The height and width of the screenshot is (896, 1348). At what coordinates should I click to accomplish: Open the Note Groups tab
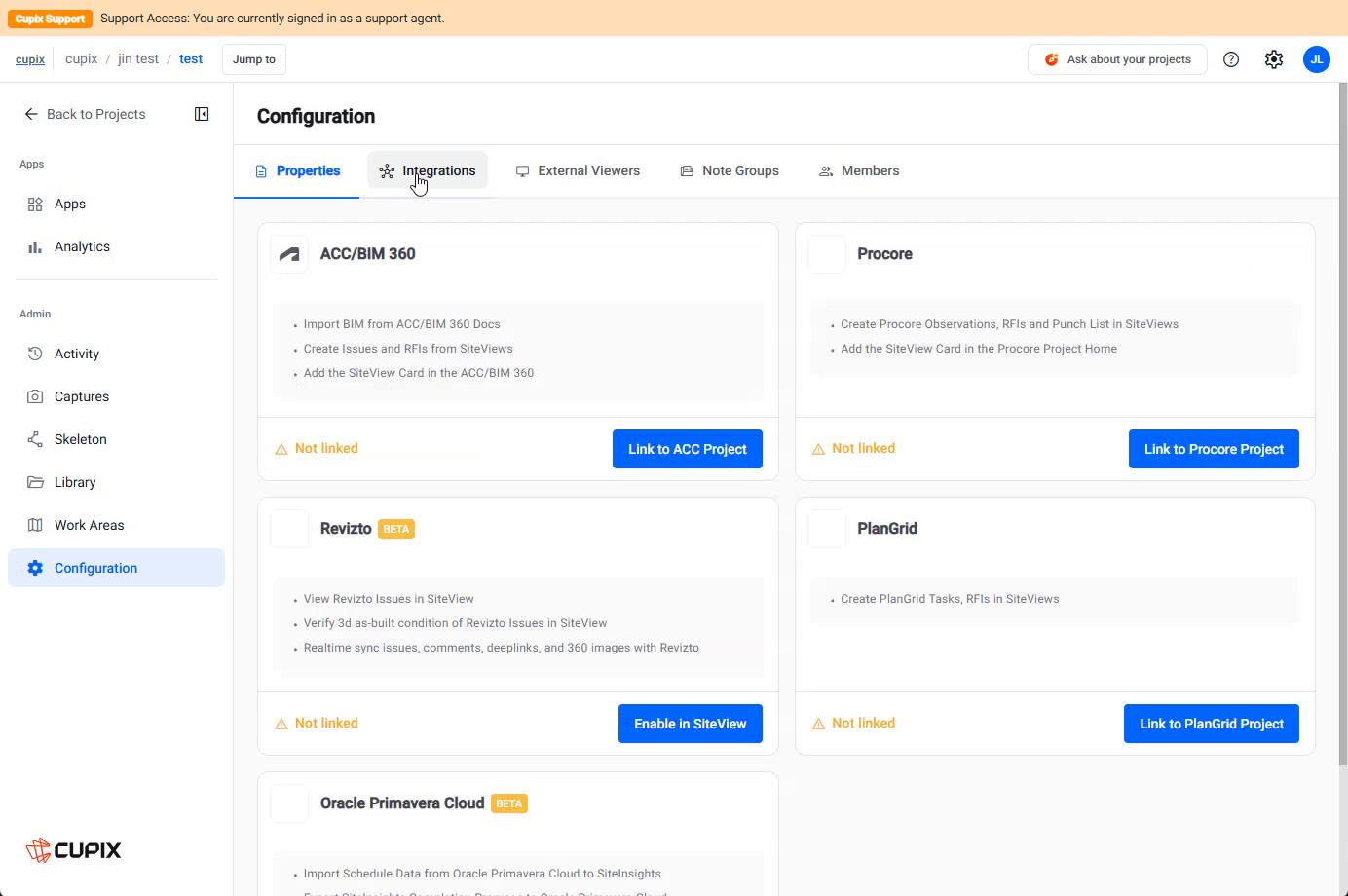pos(730,171)
